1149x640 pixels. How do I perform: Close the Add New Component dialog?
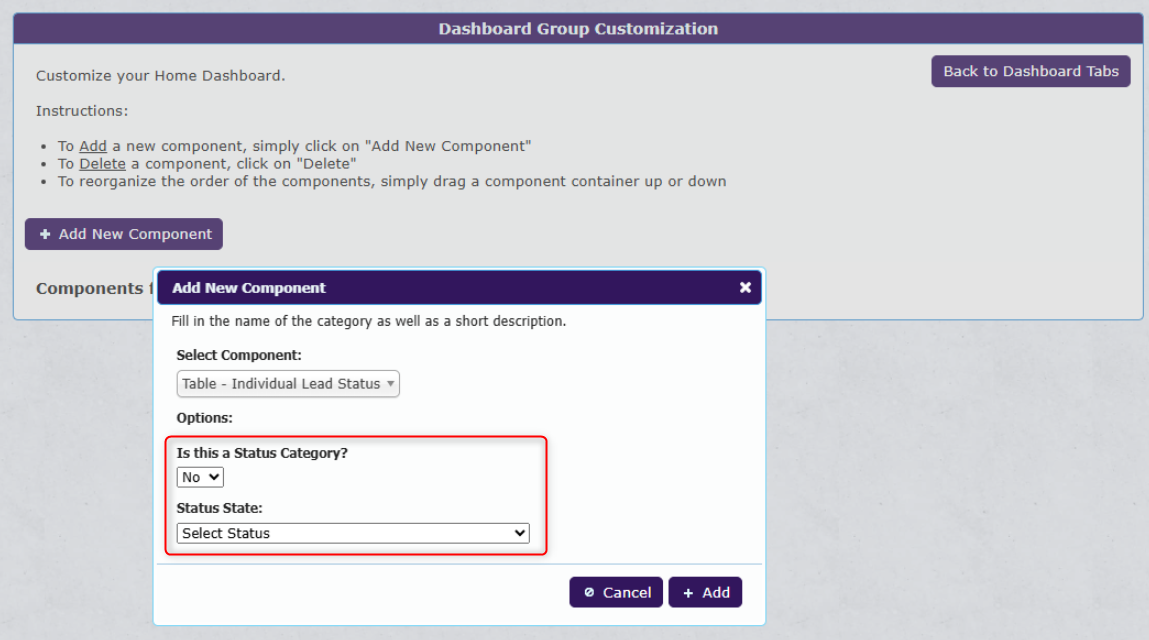pyautogui.click(x=745, y=287)
